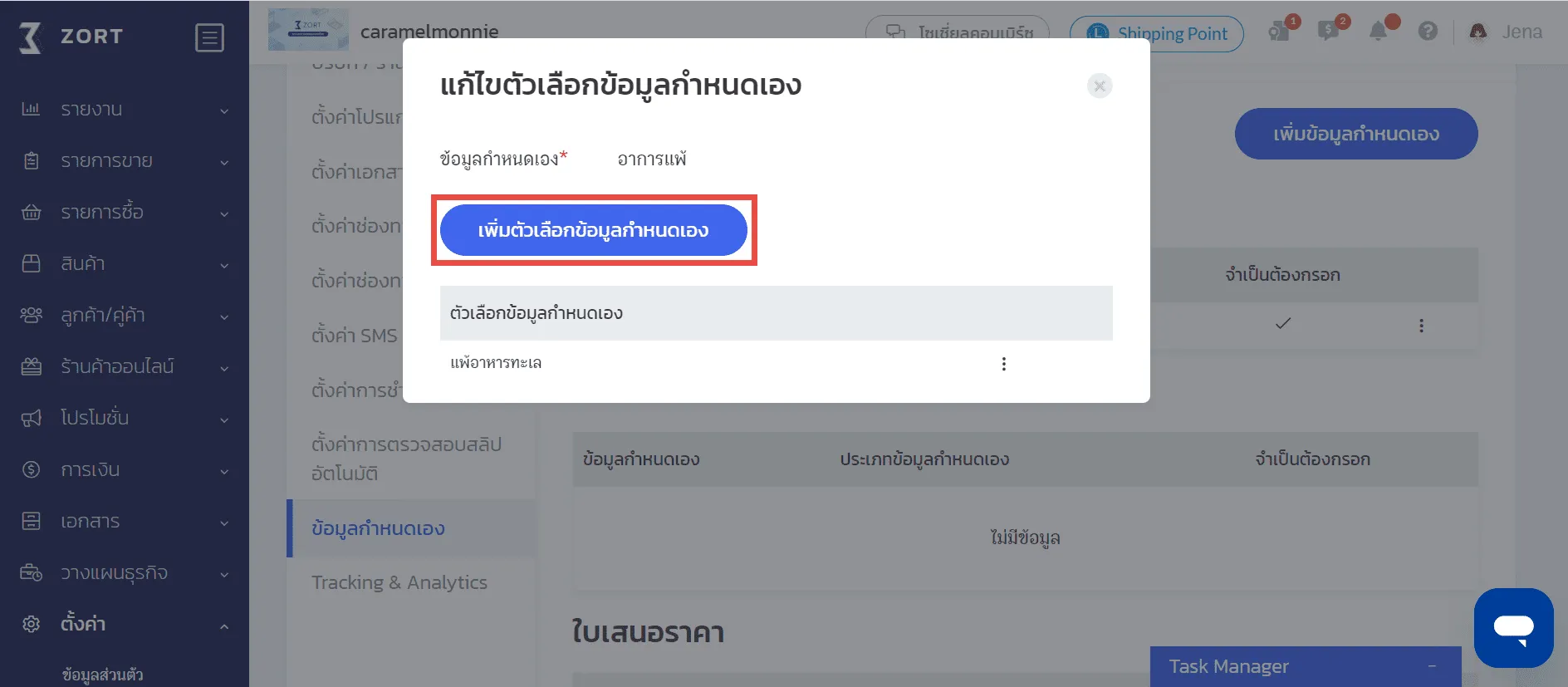Image resolution: width=1568 pixels, height=687 pixels.
Task: Select the ข้อมูลกำหนดเอง settings tab
Action: pos(378,528)
